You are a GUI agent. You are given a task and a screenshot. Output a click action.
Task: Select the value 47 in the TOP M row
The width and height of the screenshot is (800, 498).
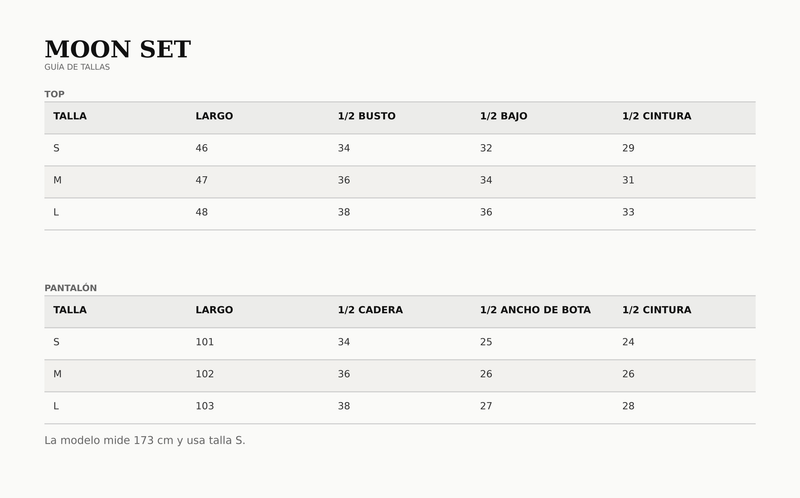202,180
